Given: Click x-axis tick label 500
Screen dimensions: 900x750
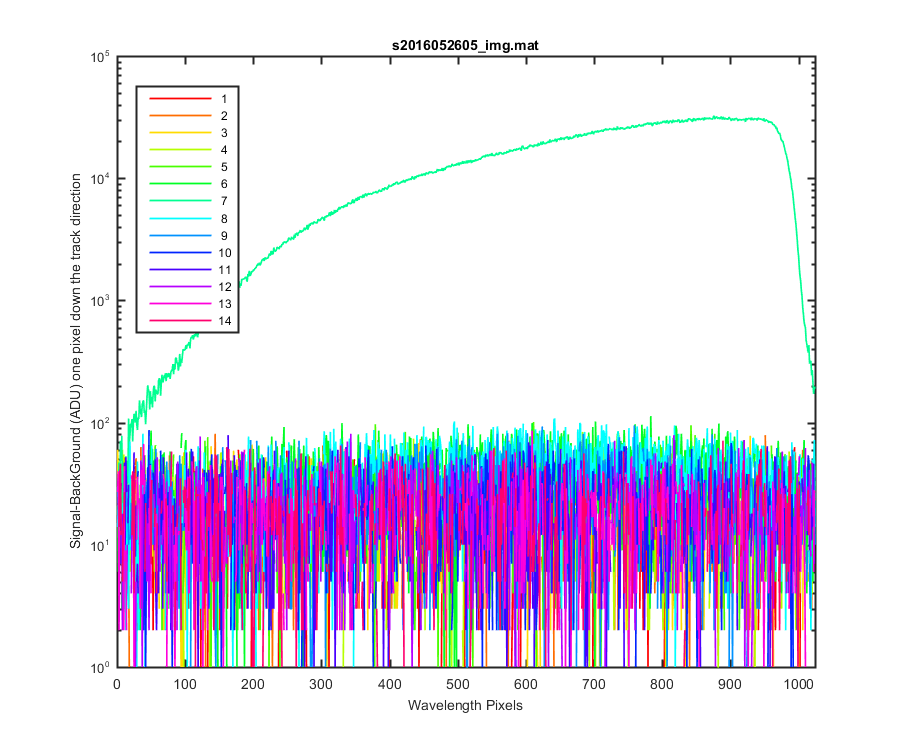Looking at the screenshot, I should (x=457, y=684).
